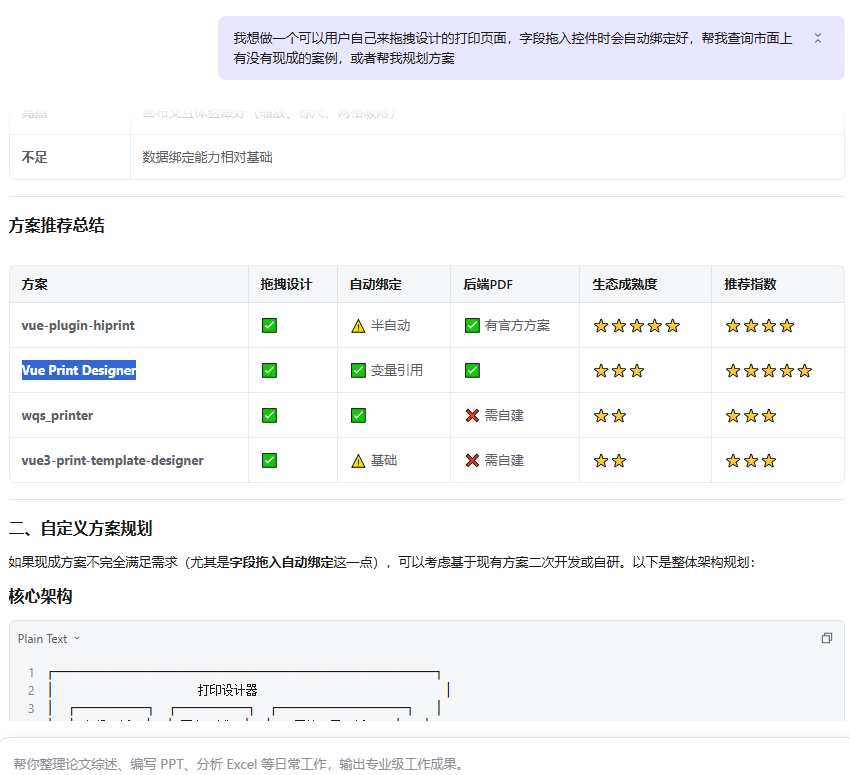Click four-star 推荐指数 rating of vue-plugin-hiprint
This screenshot has height=775, width=850.
760,326
